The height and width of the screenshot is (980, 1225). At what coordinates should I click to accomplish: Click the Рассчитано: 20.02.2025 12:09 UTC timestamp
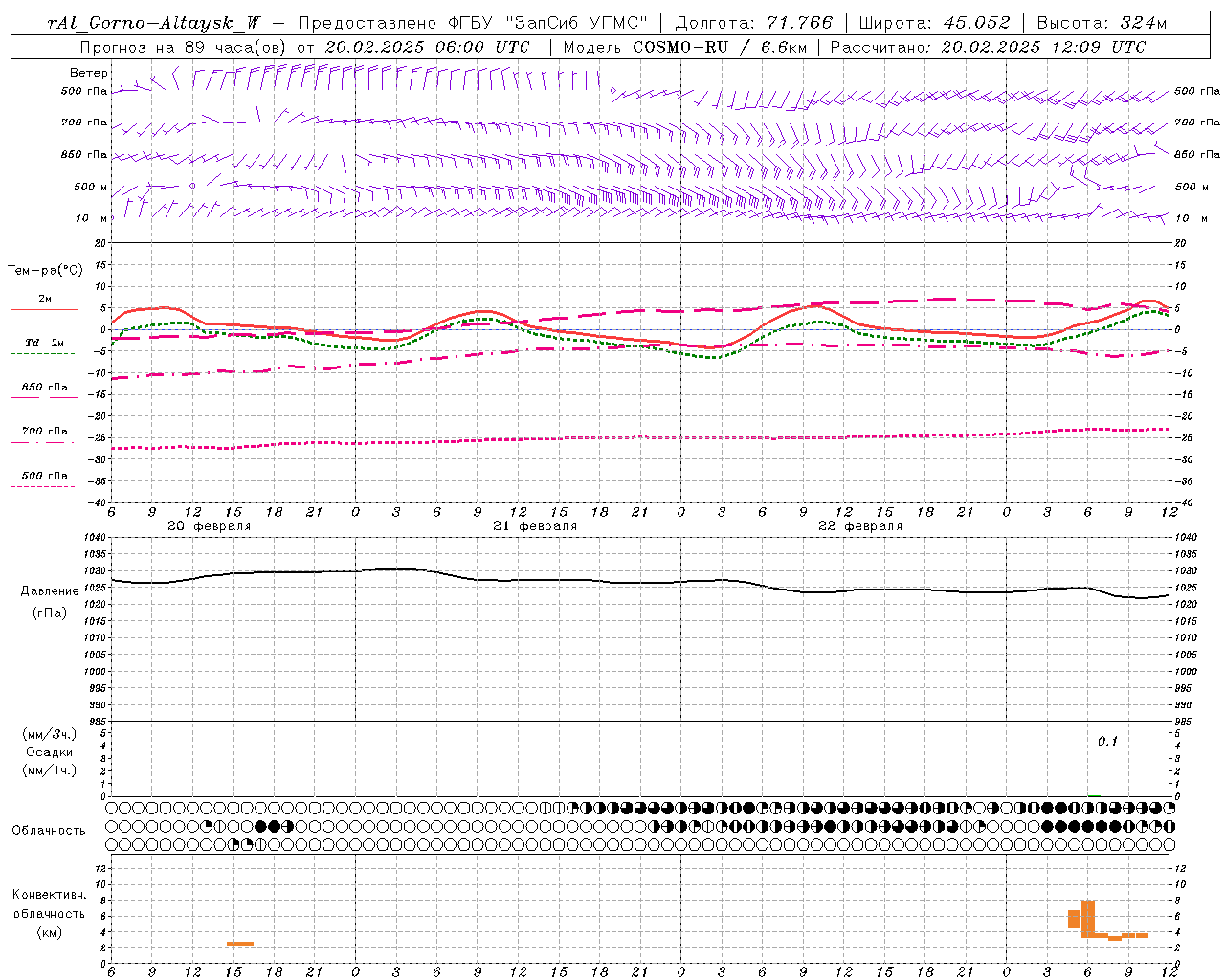click(987, 47)
